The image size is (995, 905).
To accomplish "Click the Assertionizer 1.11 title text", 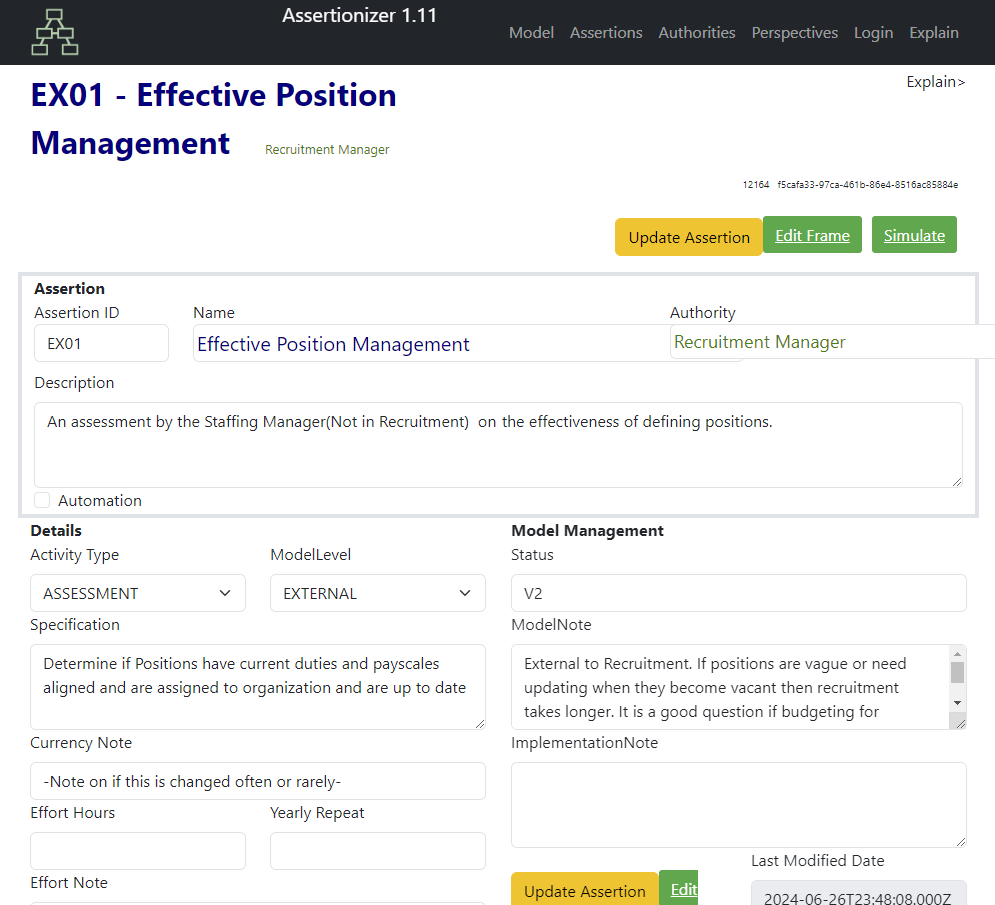I will (360, 15).
